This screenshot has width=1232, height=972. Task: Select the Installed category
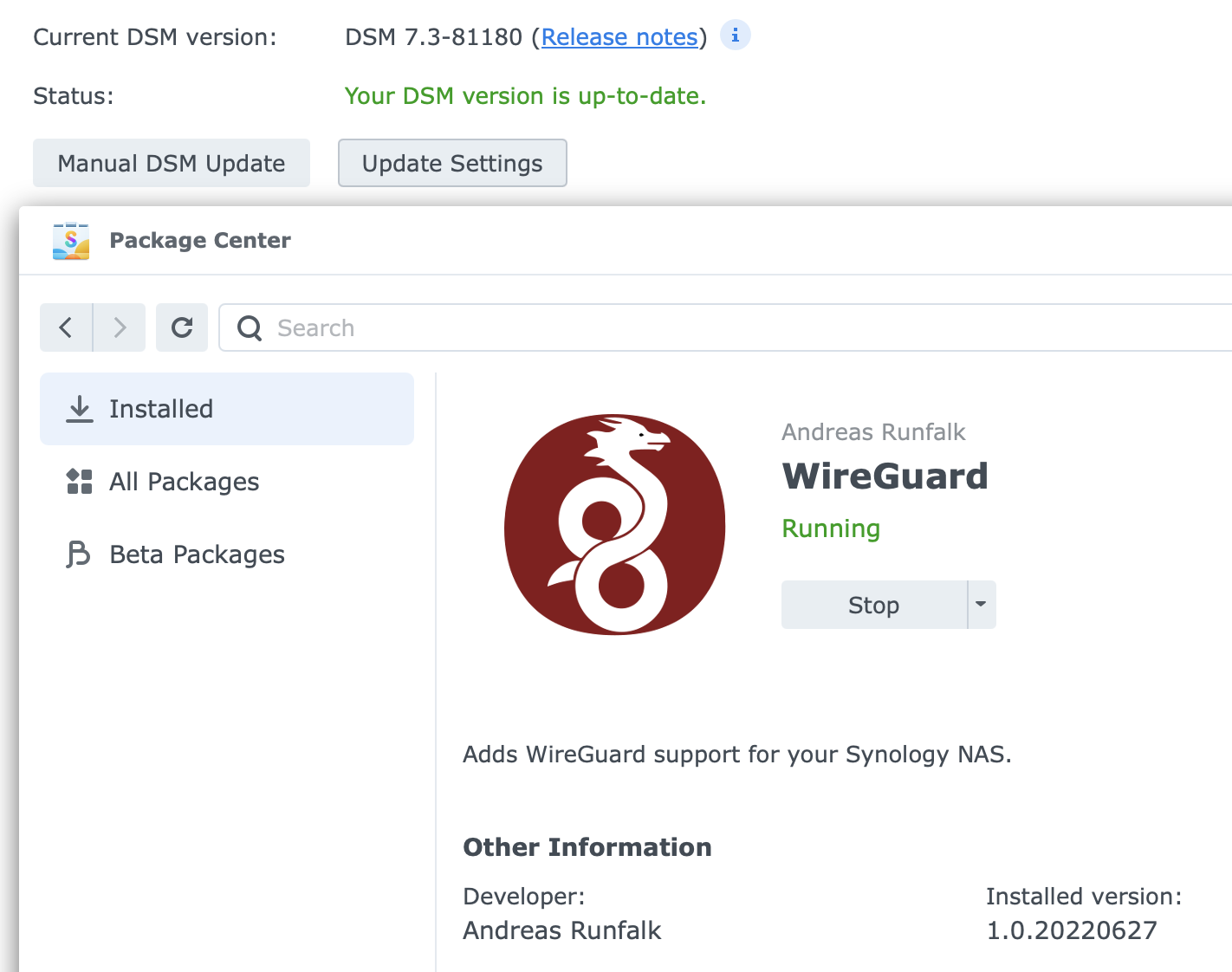227,409
